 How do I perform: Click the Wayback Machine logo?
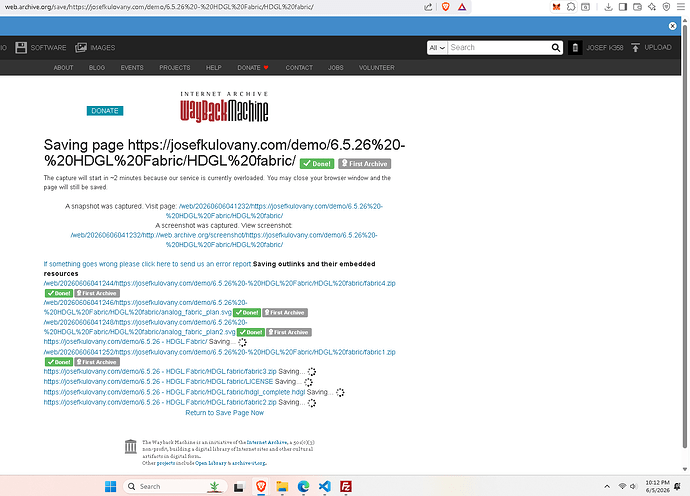[224, 107]
